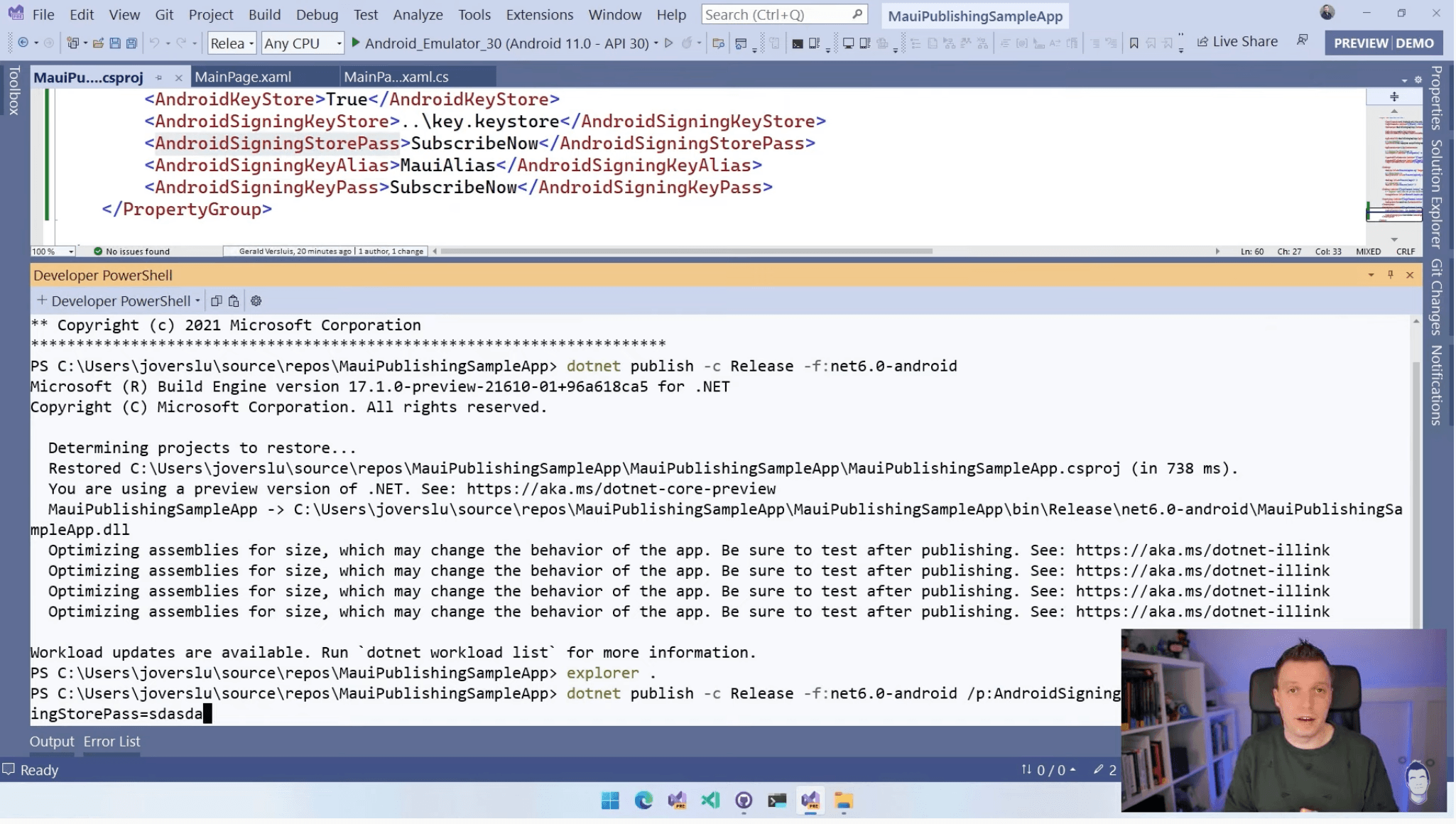Open Visual Studio Code from the taskbar
Image resolution: width=1456 pixels, height=824 pixels.
click(x=710, y=801)
